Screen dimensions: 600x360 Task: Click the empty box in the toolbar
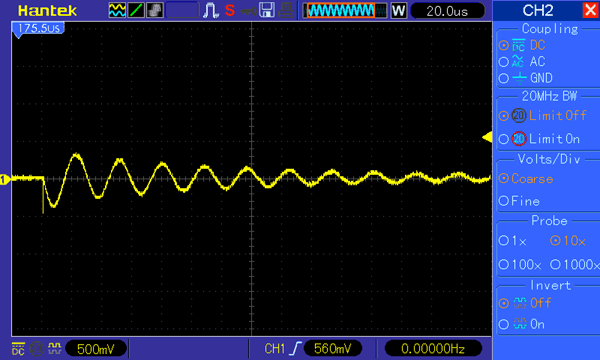point(183,10)
